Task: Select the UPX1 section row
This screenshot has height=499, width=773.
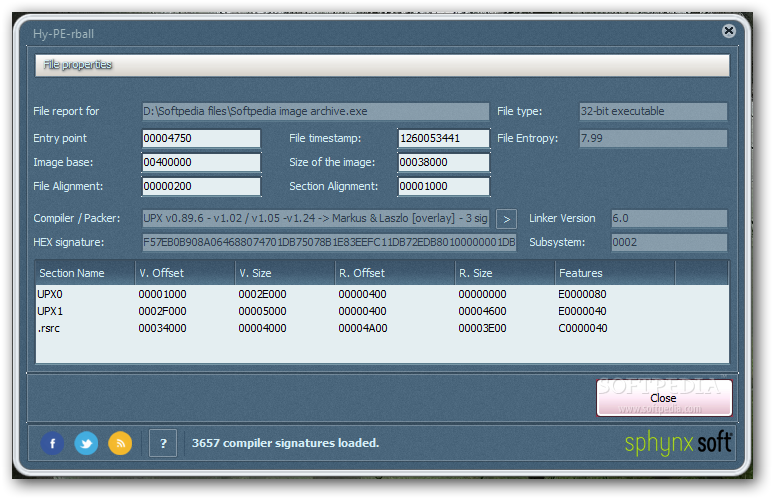Action: [x=382, y=311]
